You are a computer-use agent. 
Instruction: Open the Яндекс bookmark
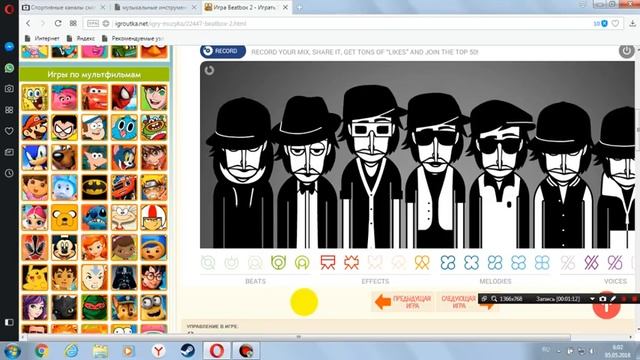pos(81,38)
